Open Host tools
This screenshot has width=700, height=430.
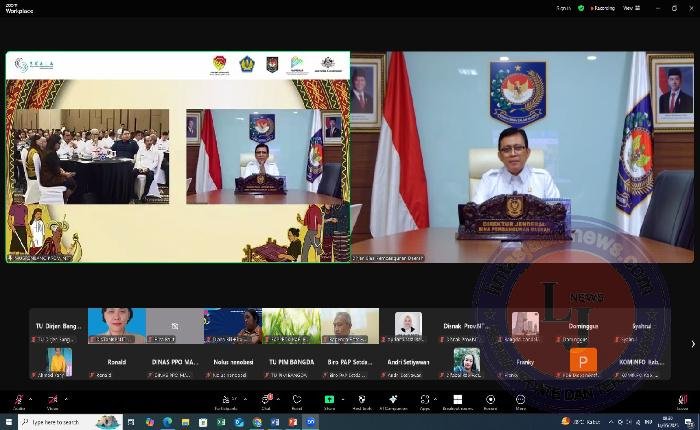[362, 400]
